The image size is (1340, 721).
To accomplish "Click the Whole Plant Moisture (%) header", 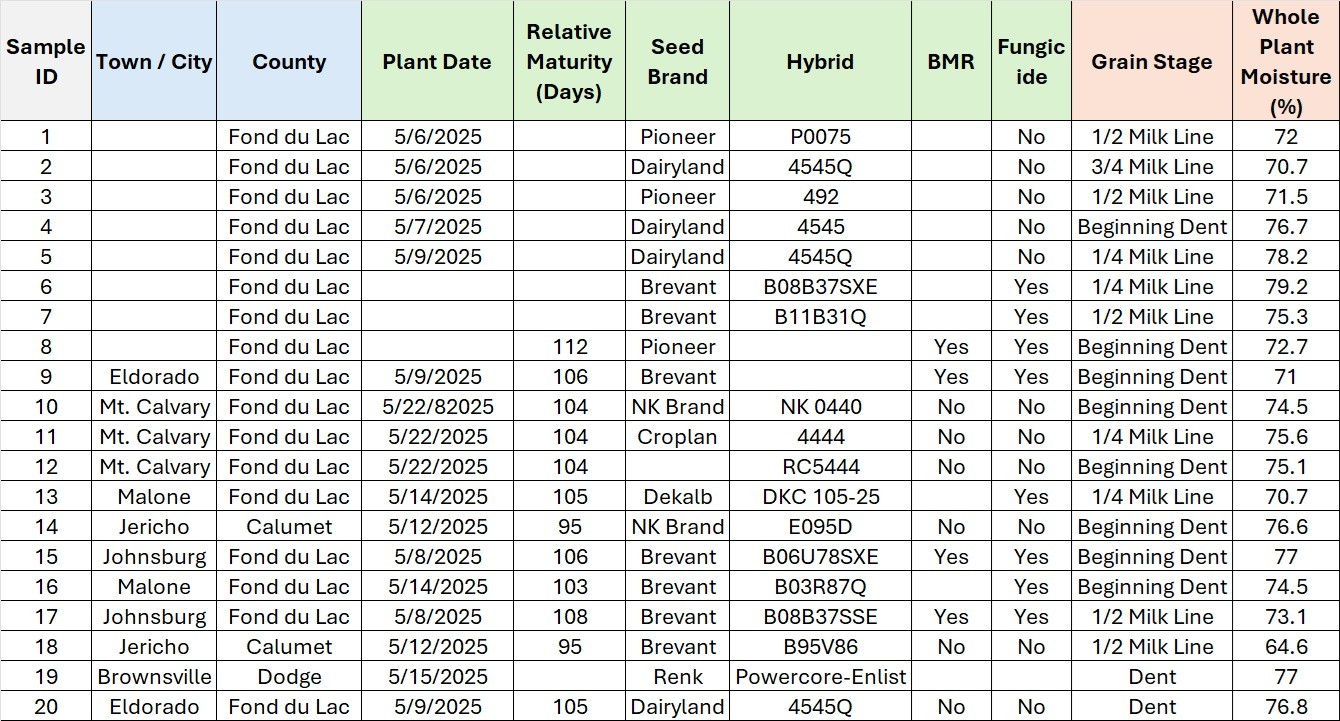I will pos(1286,62).
